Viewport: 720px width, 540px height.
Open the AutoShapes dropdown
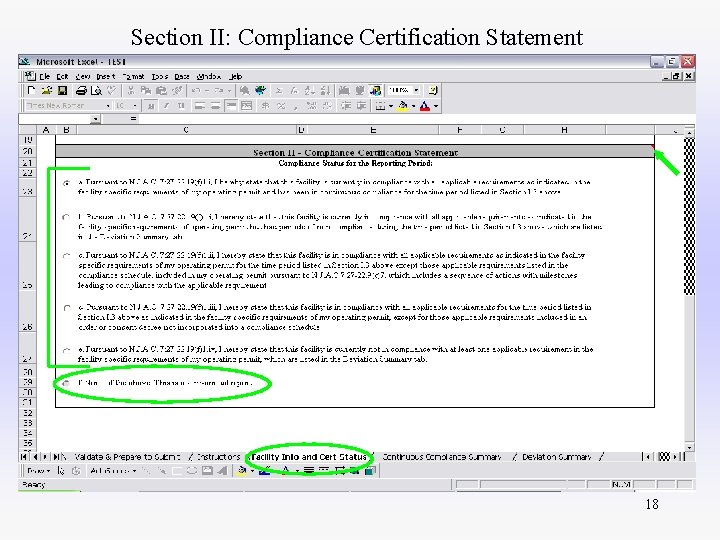click(x=113, y=471)
